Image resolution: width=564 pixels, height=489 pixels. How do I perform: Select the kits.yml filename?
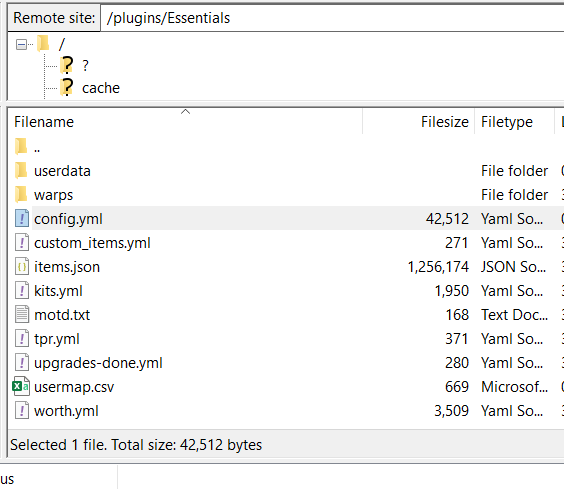(x=58, y=291)
